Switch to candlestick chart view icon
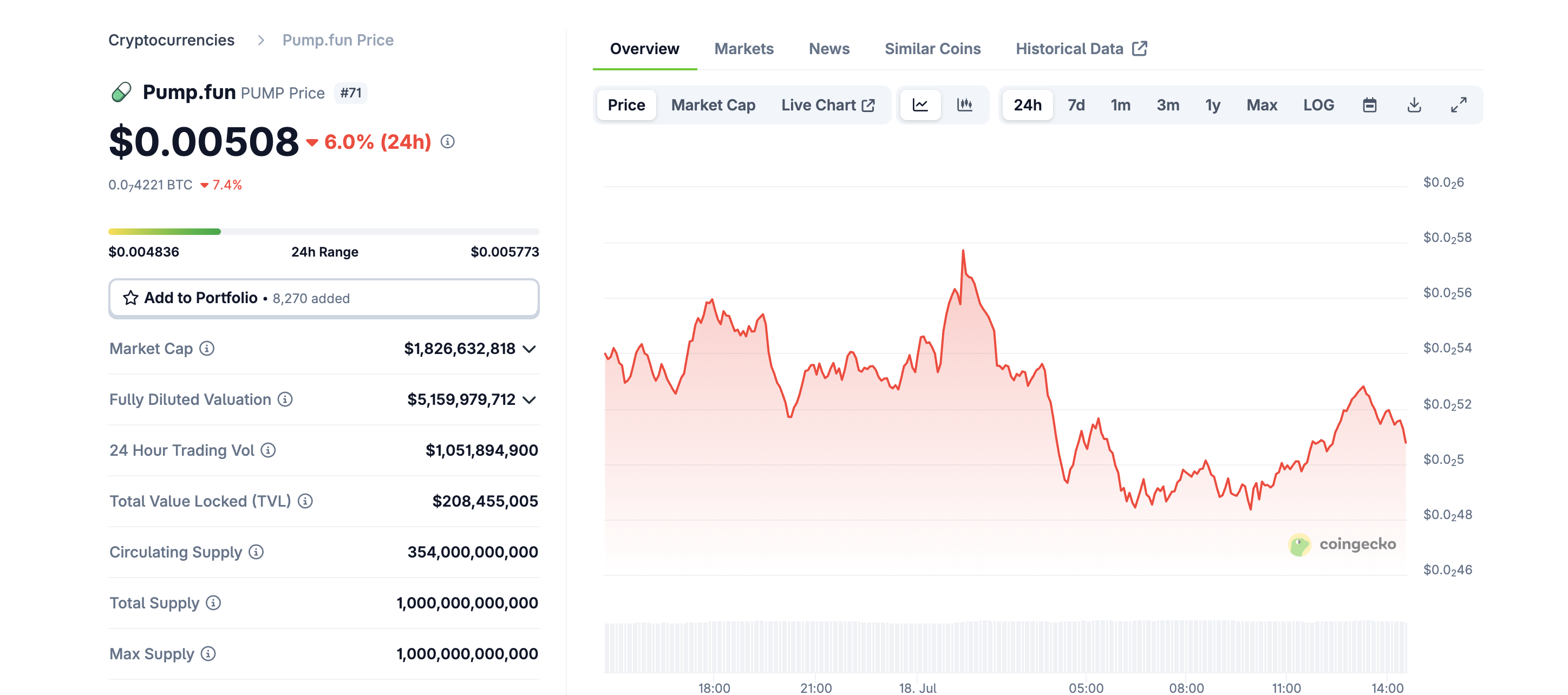The image size is (1568, 695). 965,106
